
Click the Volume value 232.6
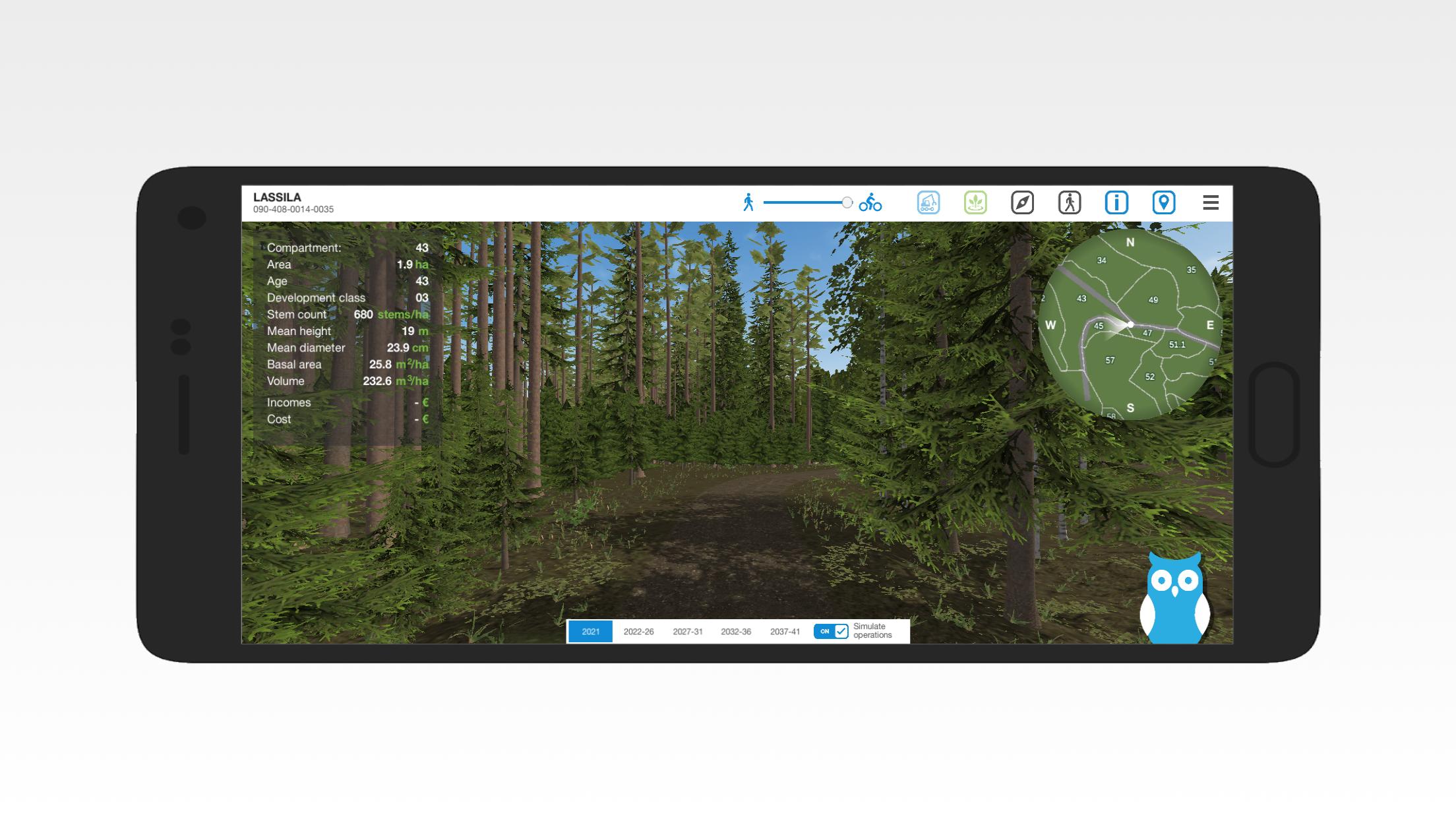click(377, 381)
